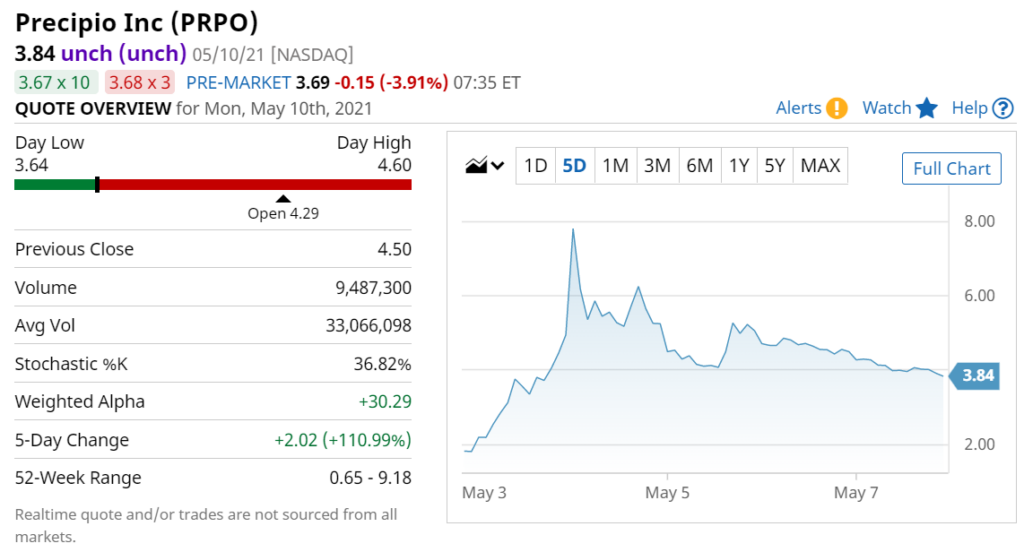The height and width of the screenshot is (552, 1024).
Task: Click the red ask 3.68 x 3 box
Action: 140,82
